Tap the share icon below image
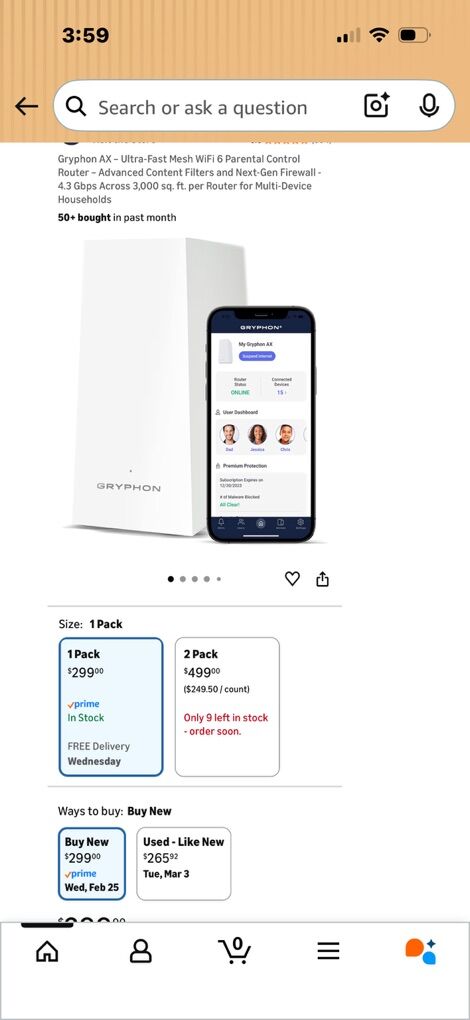 [322, 578]
